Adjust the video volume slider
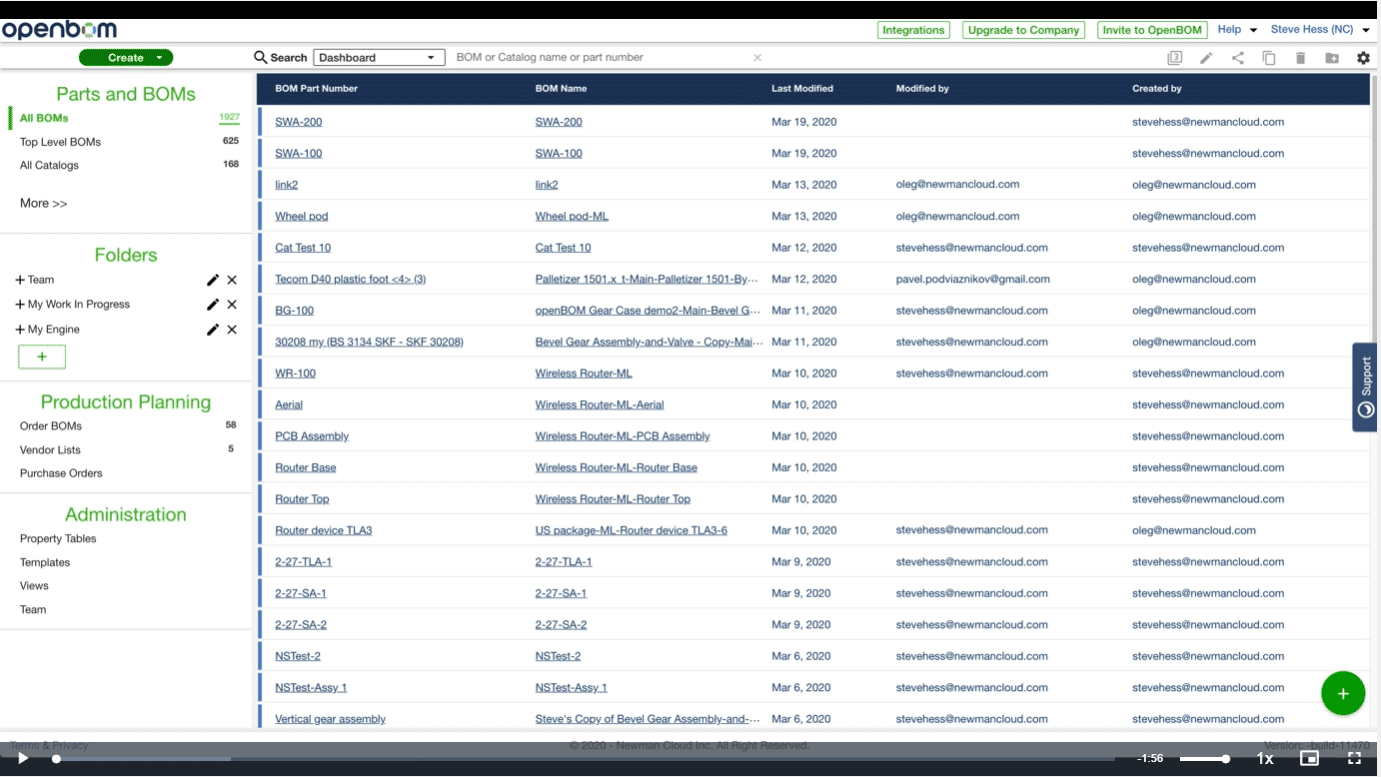The image size is (1381, 777). (x=1205, y=759)
